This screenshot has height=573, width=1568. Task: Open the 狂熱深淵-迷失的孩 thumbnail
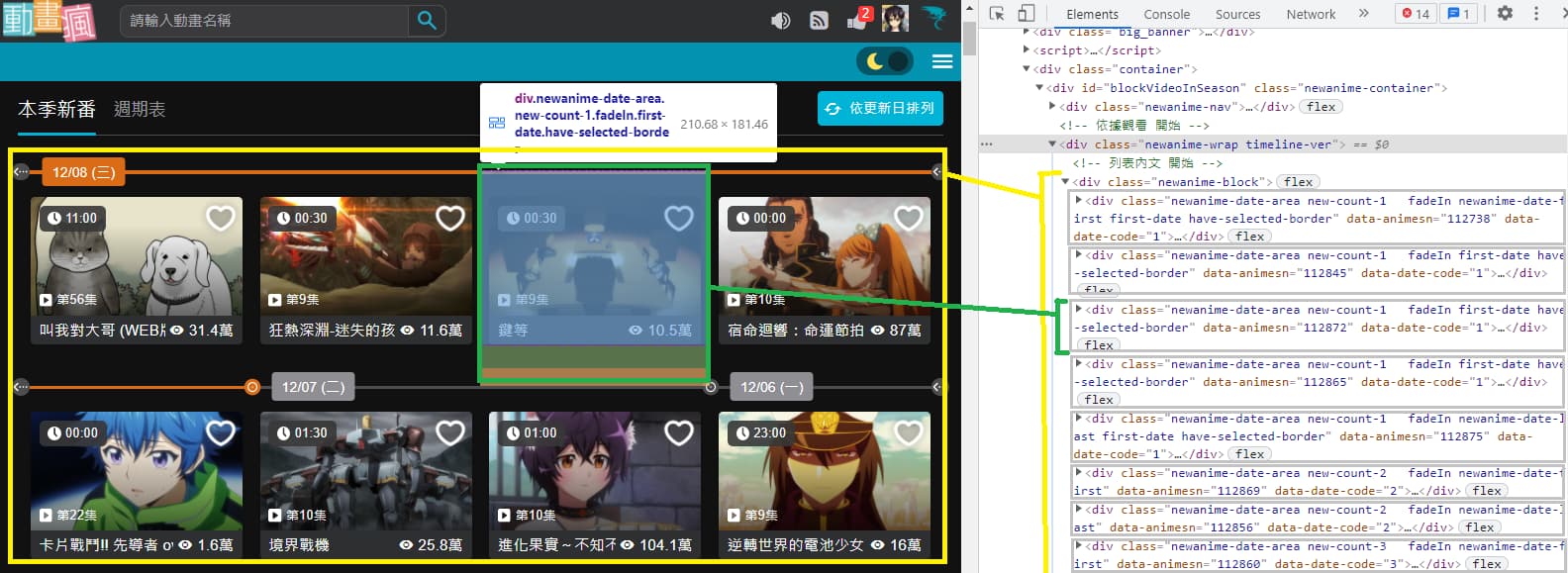tap(365, 256)
